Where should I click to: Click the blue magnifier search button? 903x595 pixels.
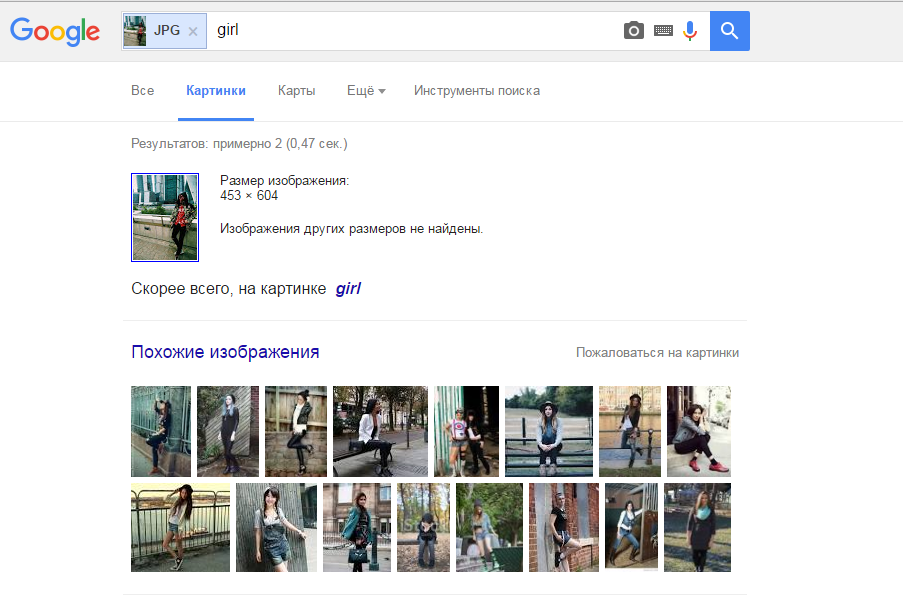730,31
